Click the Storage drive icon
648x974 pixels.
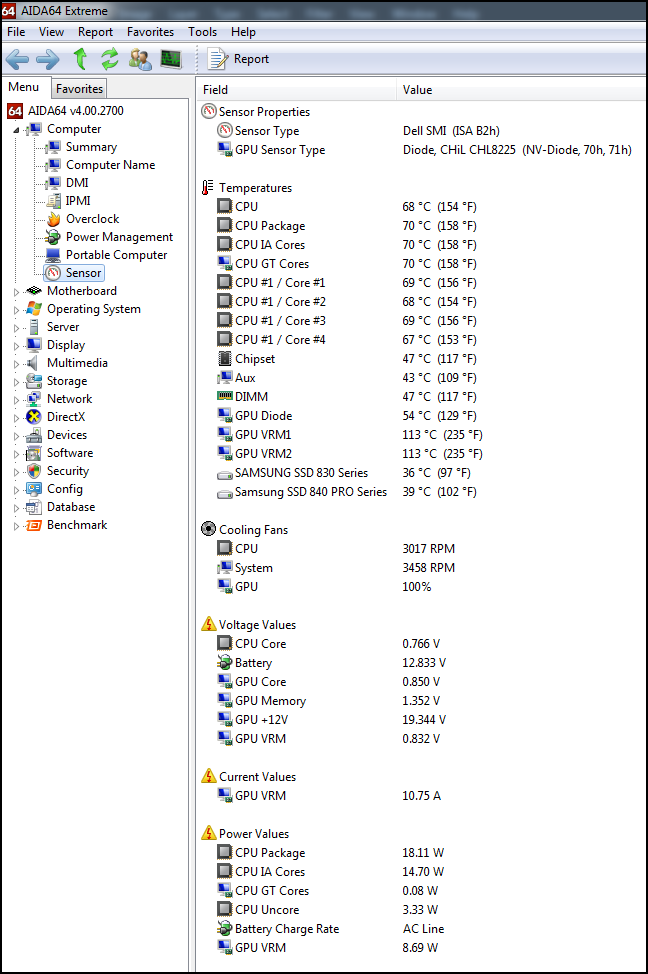click(34, 381)
